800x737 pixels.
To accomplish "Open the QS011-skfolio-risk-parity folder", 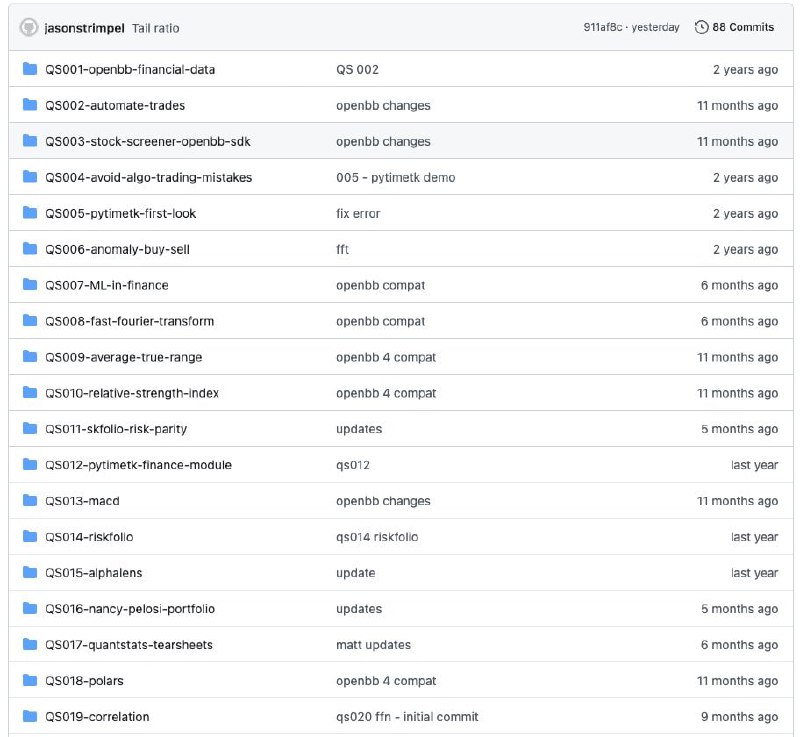I will click(x=116, y=429).
